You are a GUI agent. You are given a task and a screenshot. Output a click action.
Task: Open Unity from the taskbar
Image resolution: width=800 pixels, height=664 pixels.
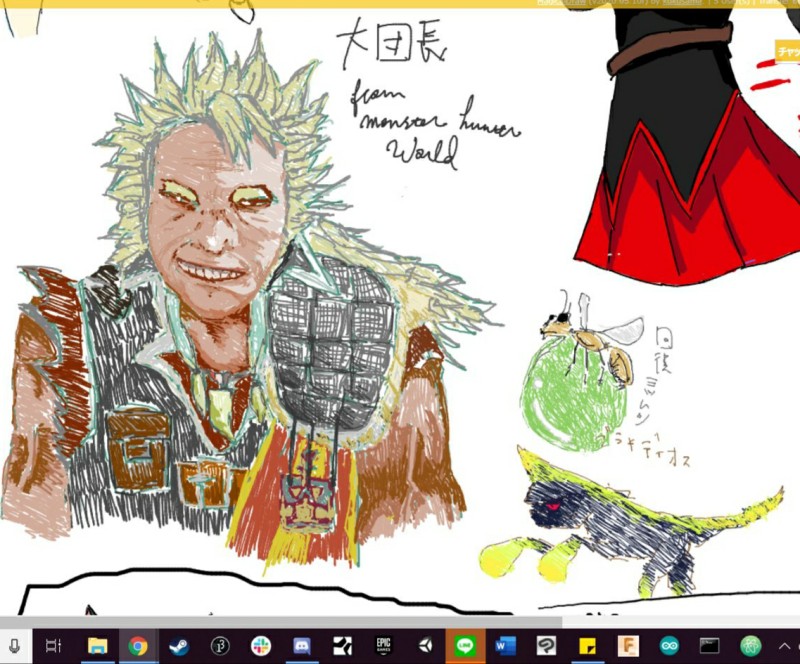(x=424, y=646)
